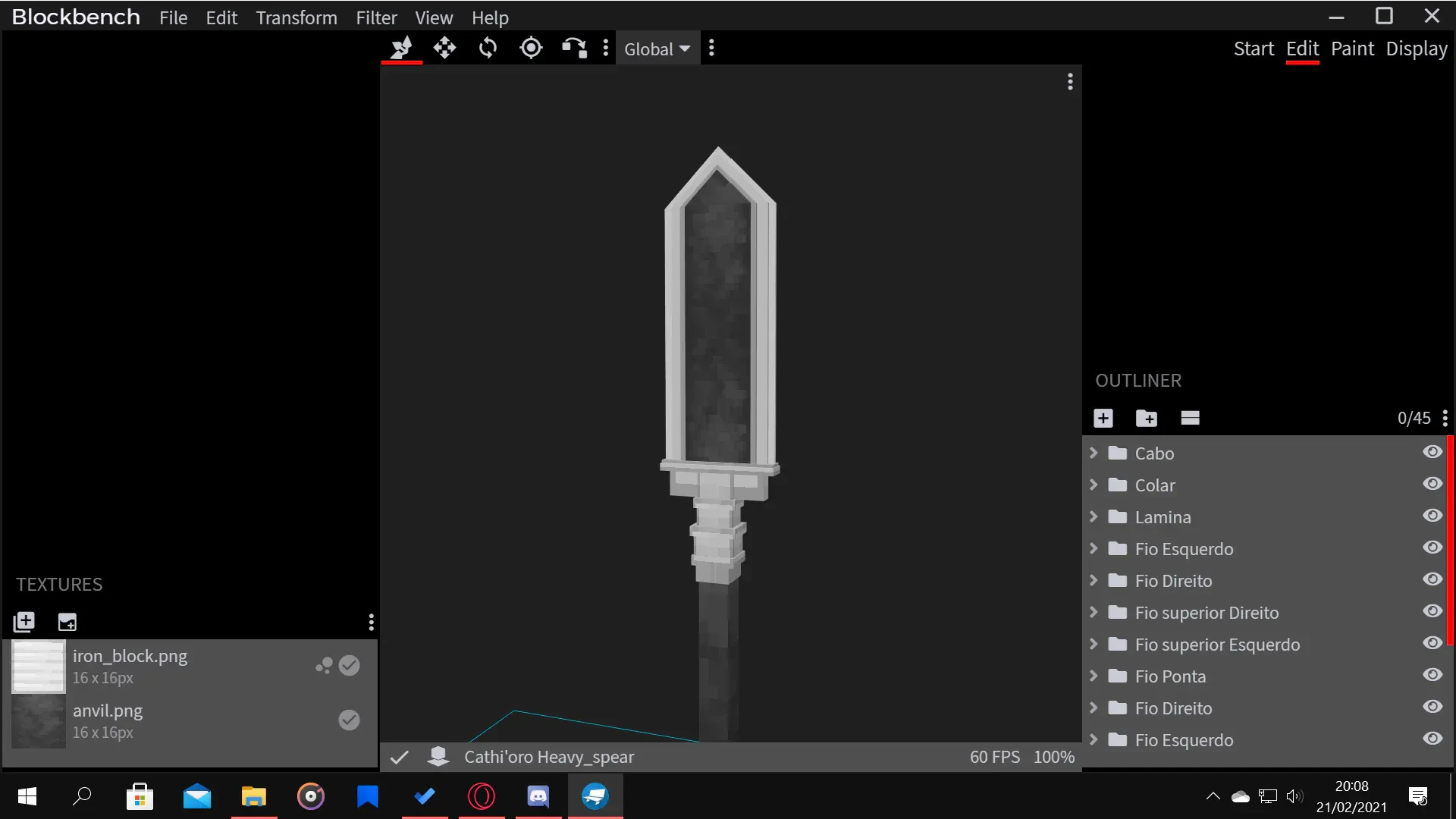The height and width of the screenshot is (819, 1456).
Task: Select the Vertex Snap tool
Action: point(574,49)
